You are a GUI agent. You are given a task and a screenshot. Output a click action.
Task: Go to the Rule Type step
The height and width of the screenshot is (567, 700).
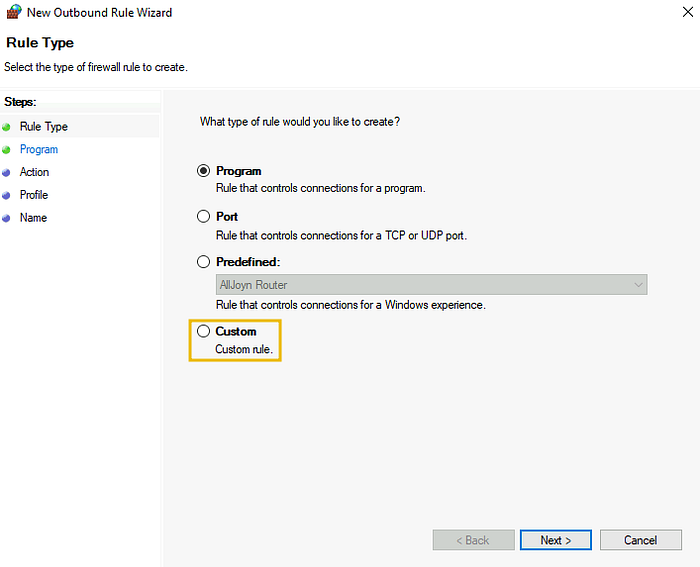pos(44,127)
